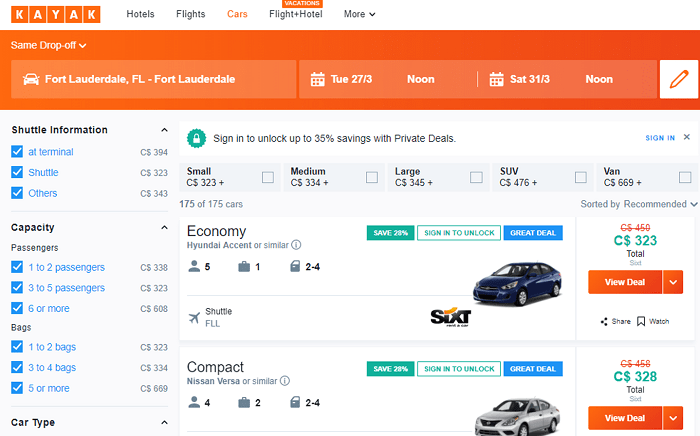Uncheck '1 to 2 passengers' filter

coord(17,267)
